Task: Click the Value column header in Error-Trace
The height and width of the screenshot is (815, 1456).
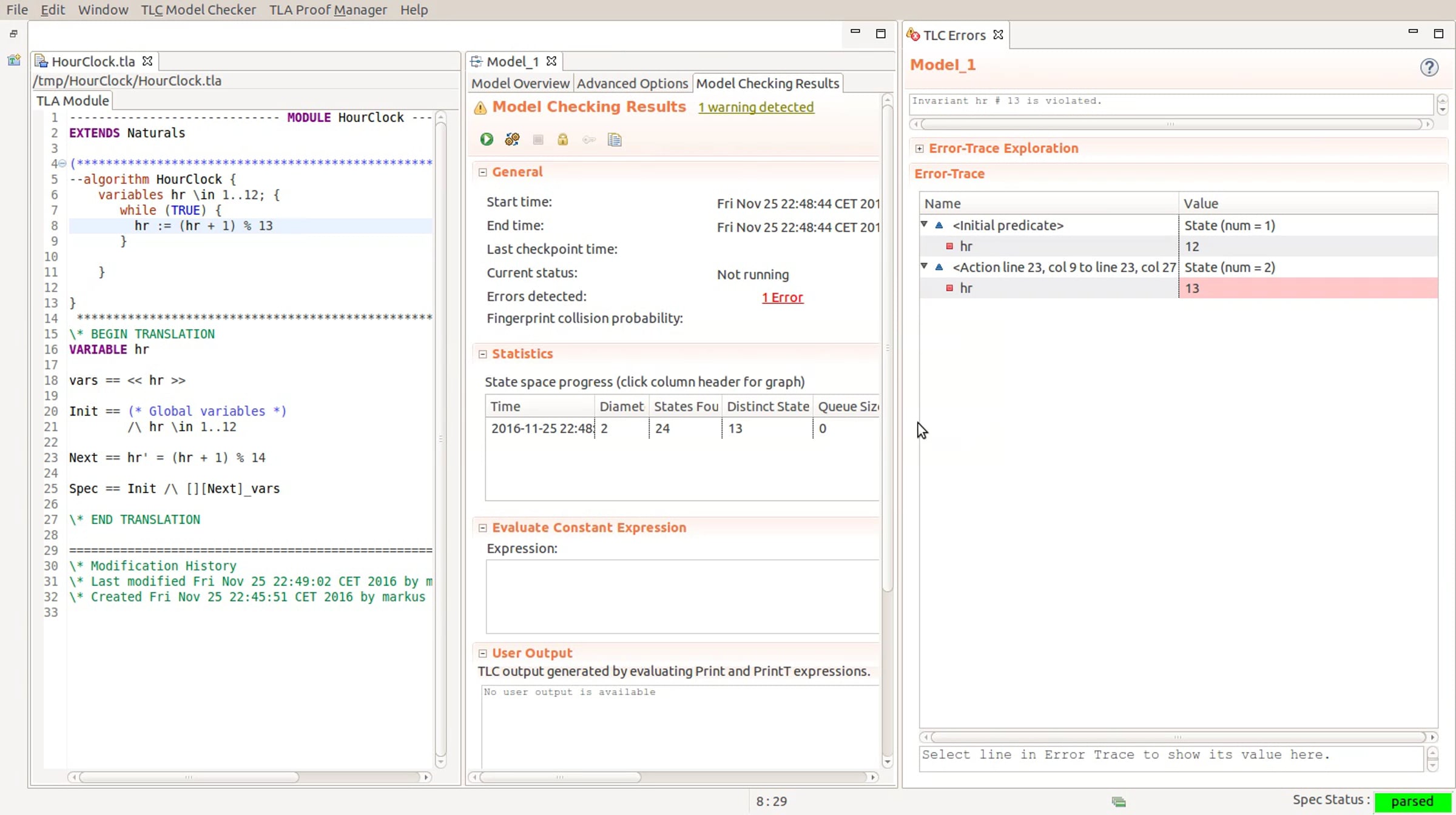Action: 1309,204
